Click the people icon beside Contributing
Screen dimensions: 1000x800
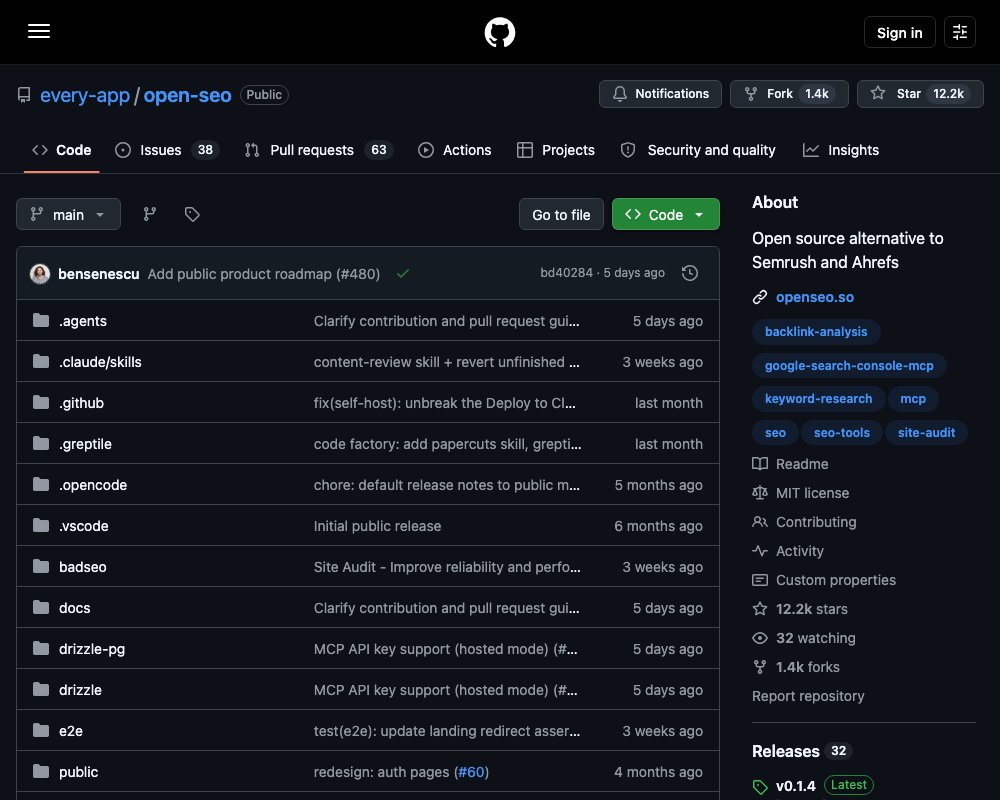click(x=760, y=522)
